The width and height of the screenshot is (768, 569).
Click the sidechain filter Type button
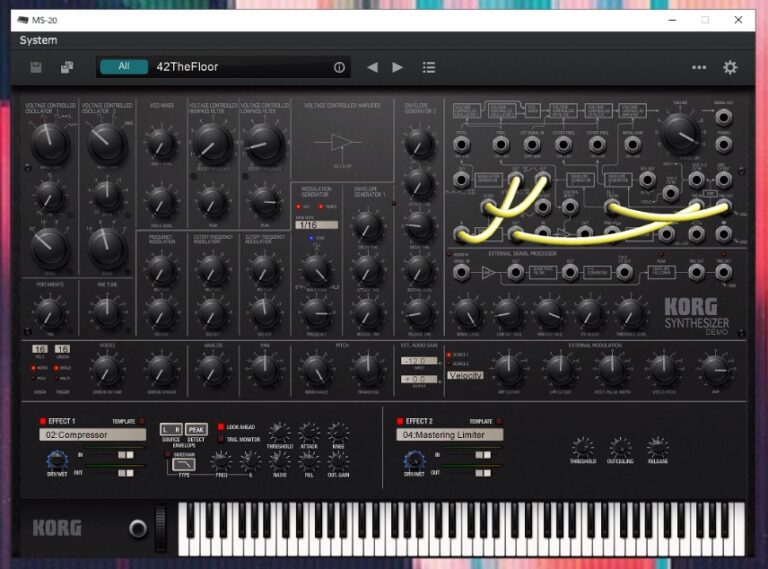[184, 464]
